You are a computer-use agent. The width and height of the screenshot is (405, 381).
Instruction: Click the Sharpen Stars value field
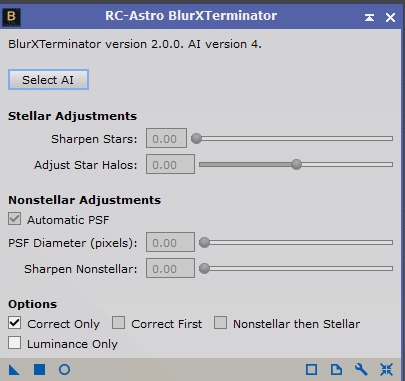coord(166,138)
